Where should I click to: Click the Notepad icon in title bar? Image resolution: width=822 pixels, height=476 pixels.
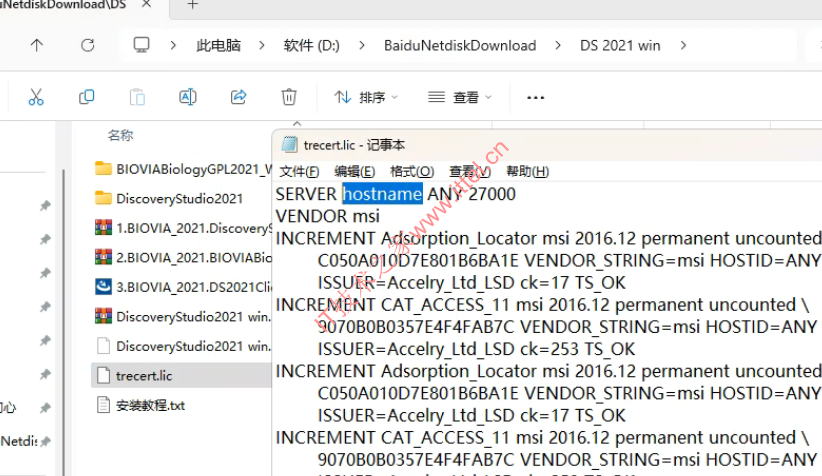point(289,145)
